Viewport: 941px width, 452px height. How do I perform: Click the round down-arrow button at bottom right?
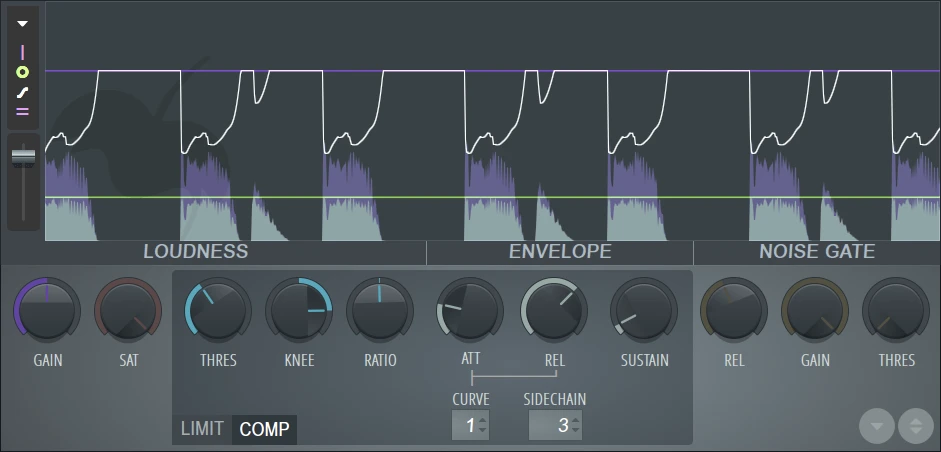pos(877,426)
